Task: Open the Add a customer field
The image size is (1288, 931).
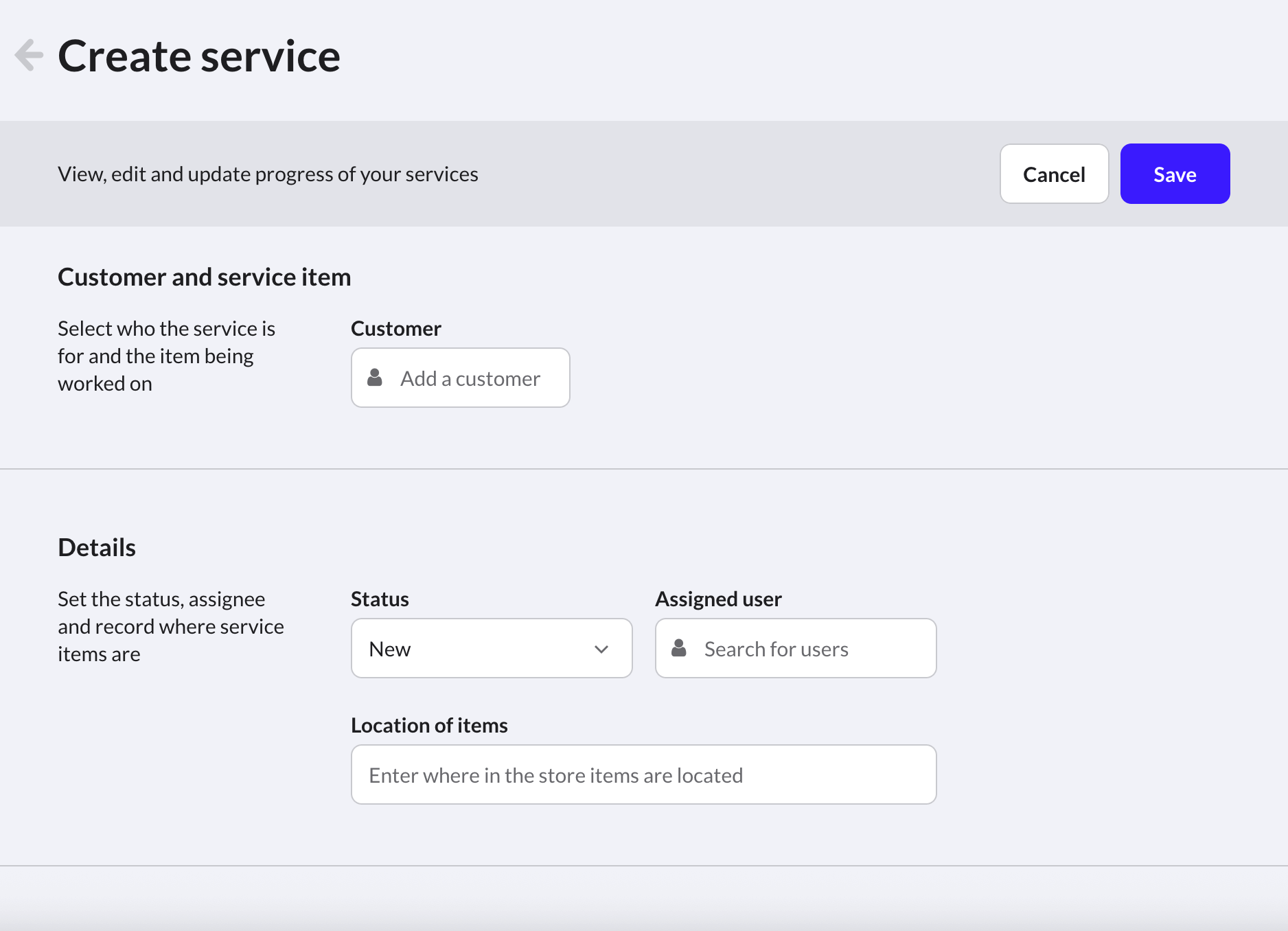Action: coord(470,378)
